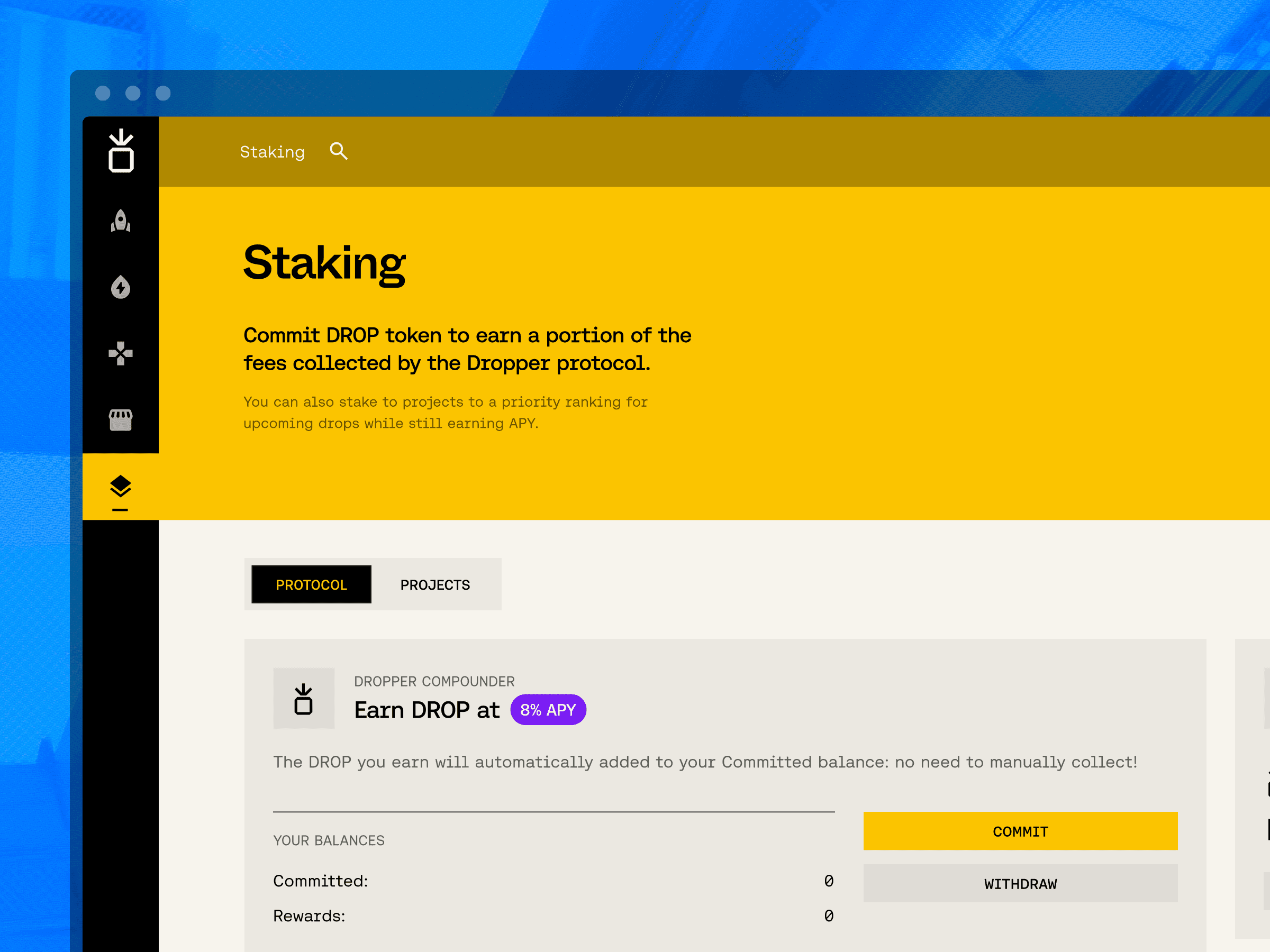Click the search magnifier icon
The width and height of the screenshot is (1270, 952).
(x=339, y=151)
